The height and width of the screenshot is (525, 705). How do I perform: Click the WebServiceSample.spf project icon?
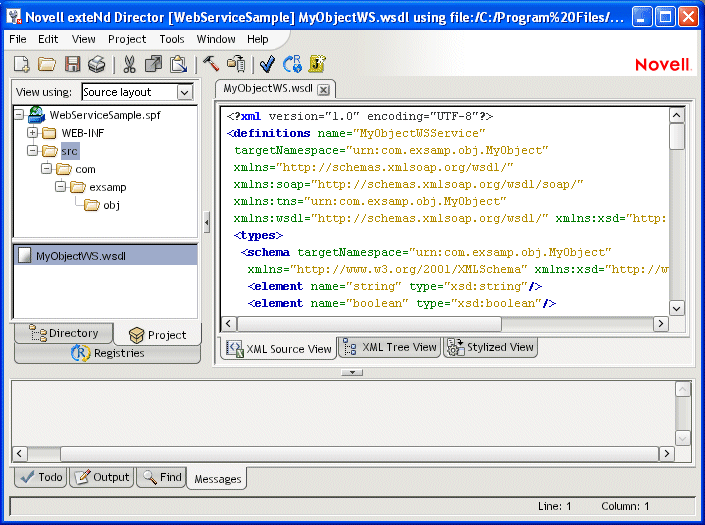coord(36,115)
